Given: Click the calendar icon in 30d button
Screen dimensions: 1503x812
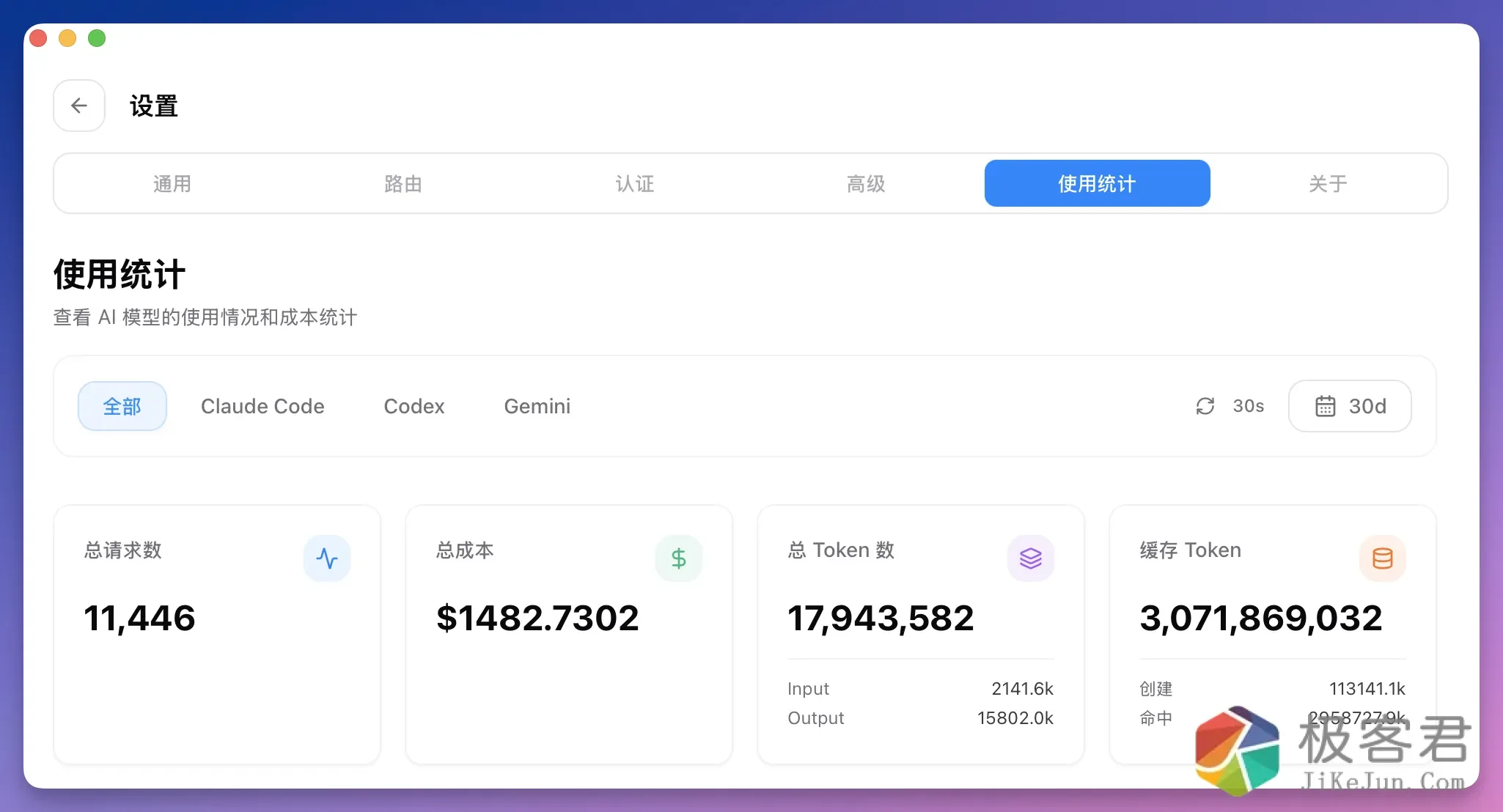Looking at the screenshot, I should click(x=1325, y=406).
